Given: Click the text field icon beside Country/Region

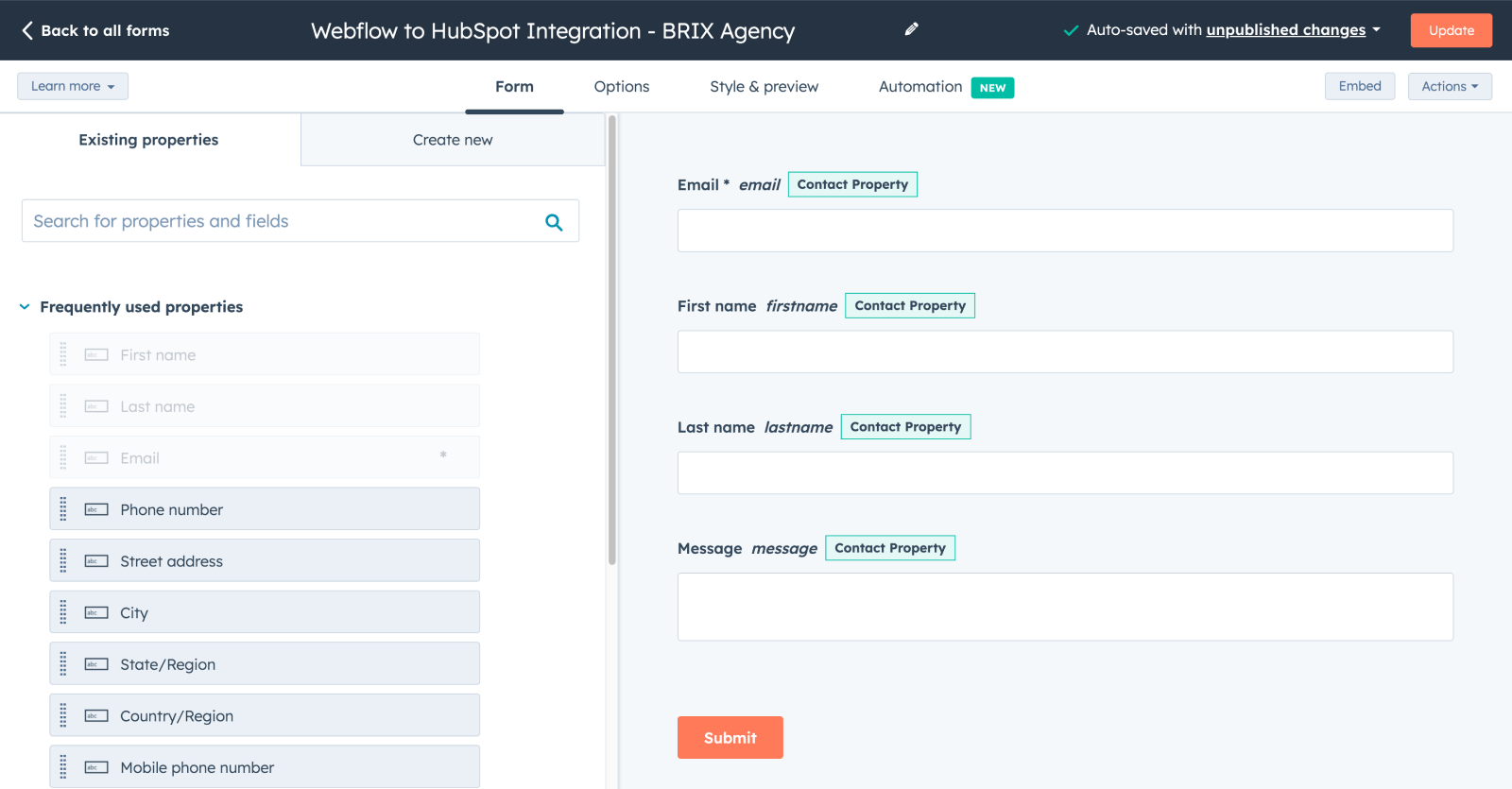Looking at the screenshot, I should pyautogui.click(x=96, y=715).
